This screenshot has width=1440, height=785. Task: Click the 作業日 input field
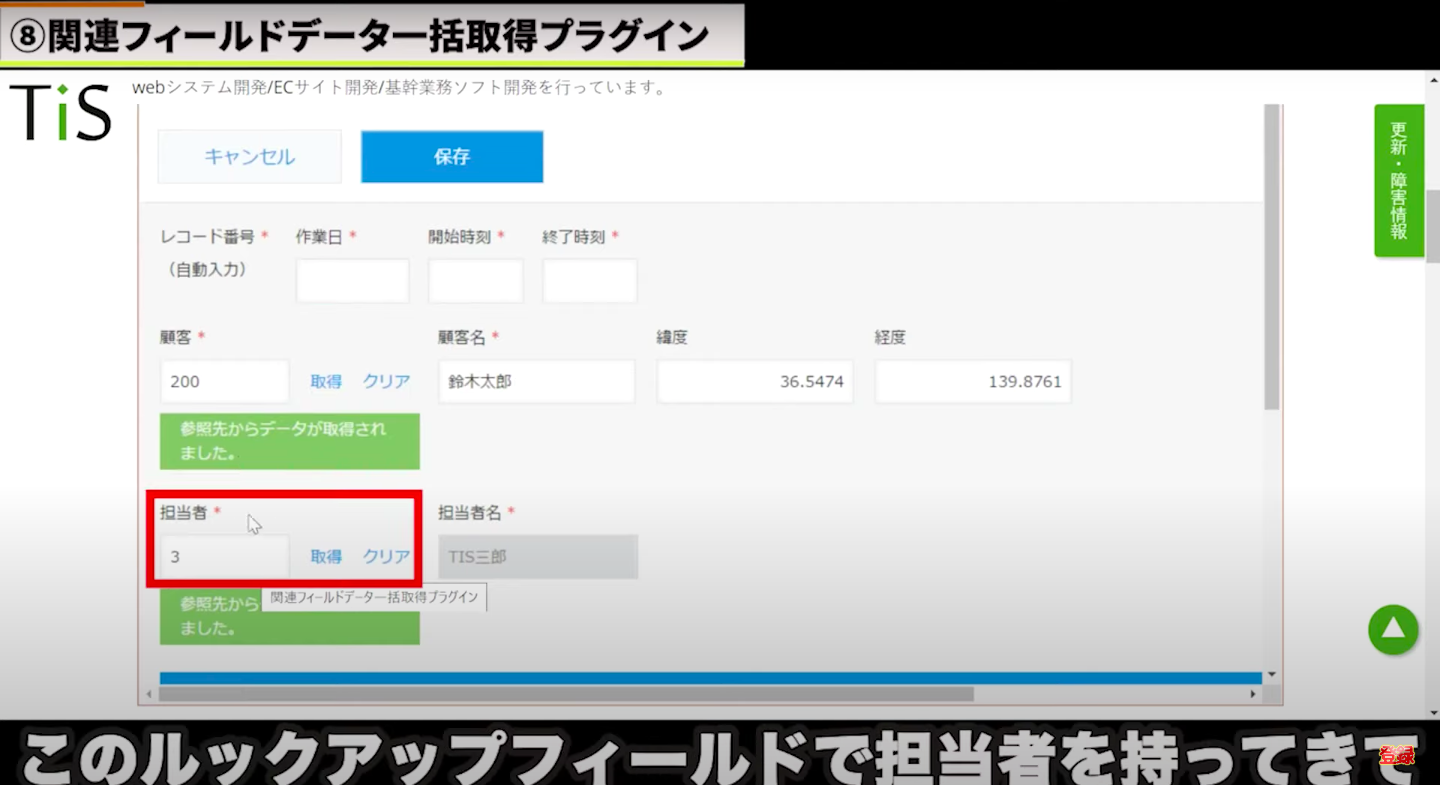click(x=352, y=281)
